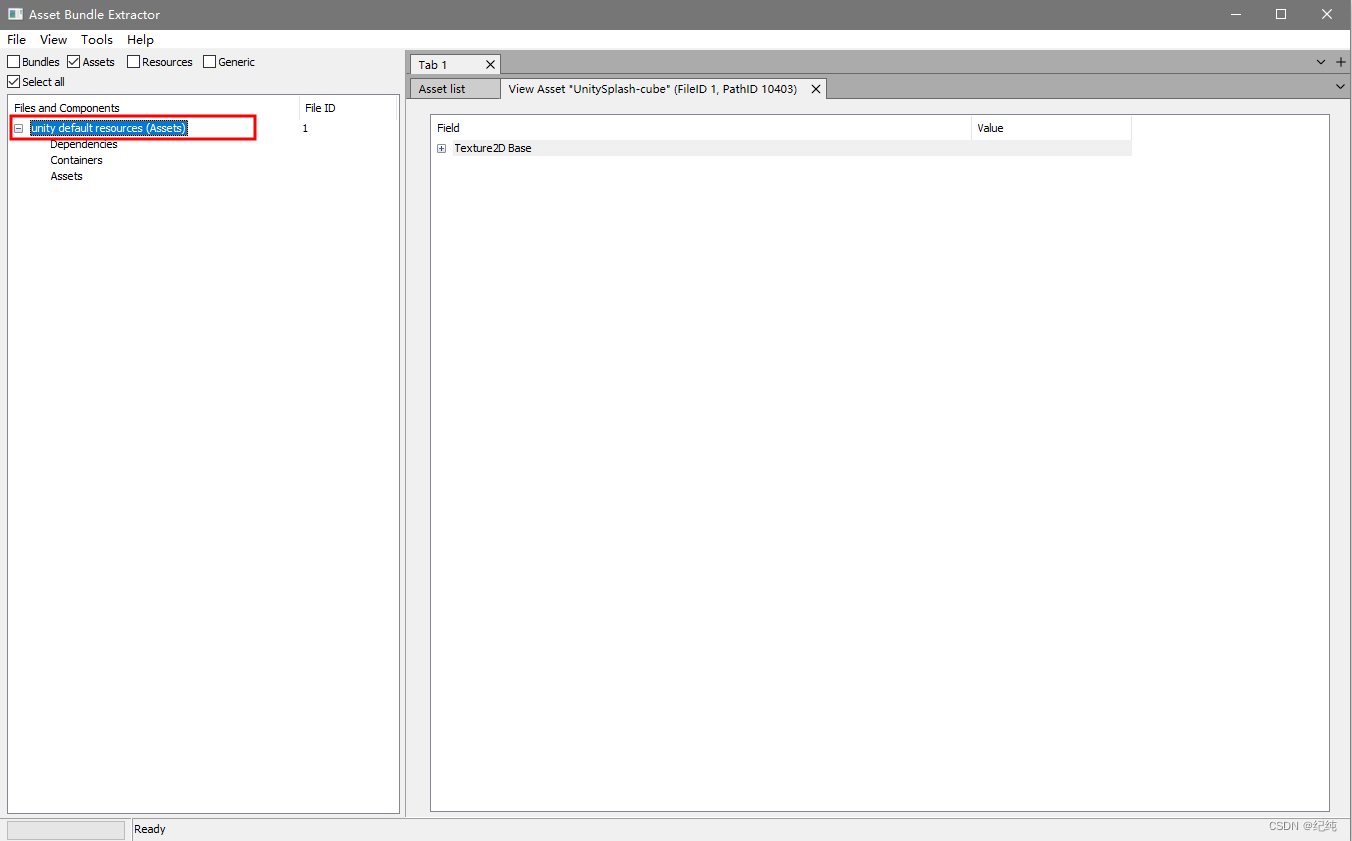Image resolution: width=1352 pixels, height=841 pixels.
Task: Add a new tab with plus icon
Action: 1341,62
